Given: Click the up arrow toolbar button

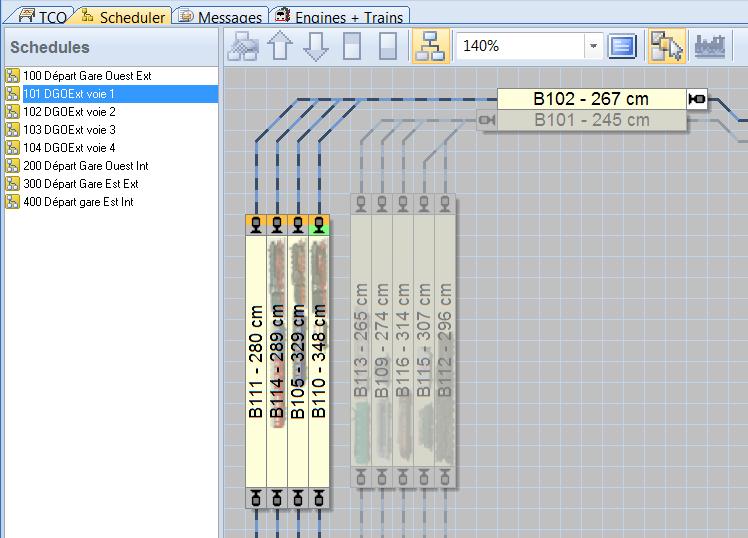Looking at the screenshot, I should [280, 46].
